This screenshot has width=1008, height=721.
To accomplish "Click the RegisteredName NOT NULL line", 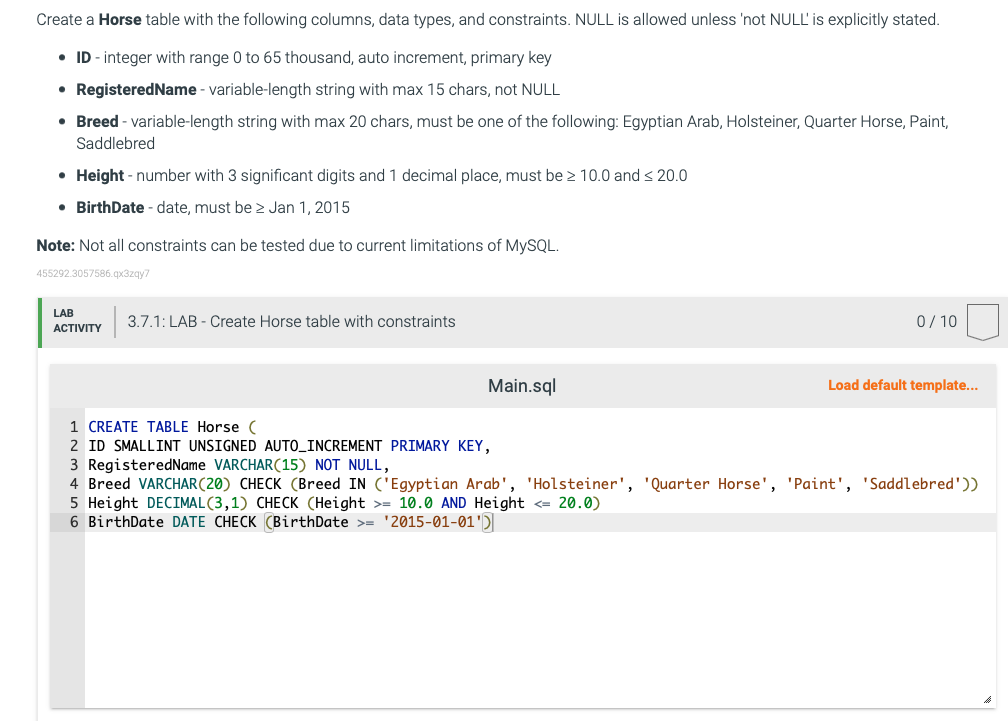I will point(240,465).
